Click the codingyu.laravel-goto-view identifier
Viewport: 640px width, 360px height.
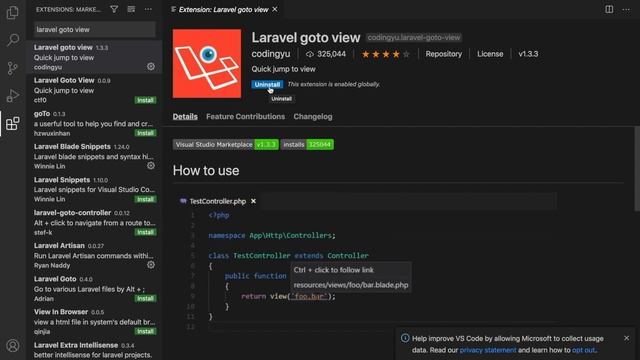click(x=413, y=38)
